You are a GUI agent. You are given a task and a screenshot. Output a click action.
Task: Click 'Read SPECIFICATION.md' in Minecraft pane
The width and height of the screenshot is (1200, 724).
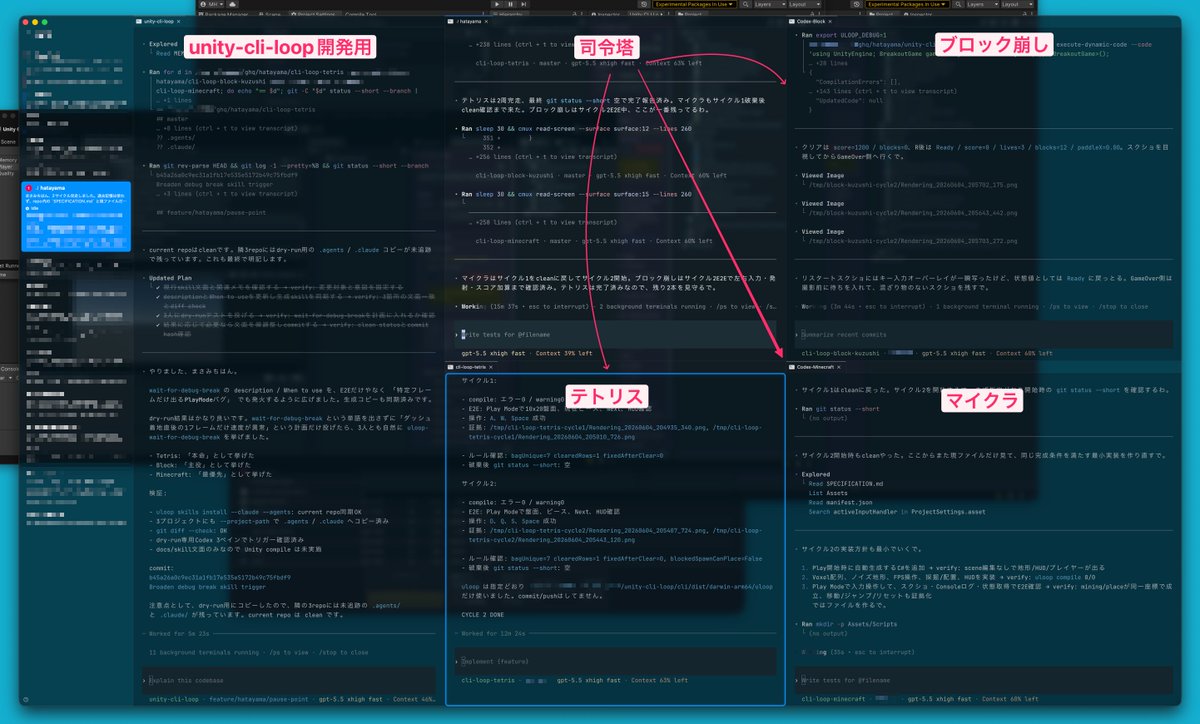[x=846, y=483]
